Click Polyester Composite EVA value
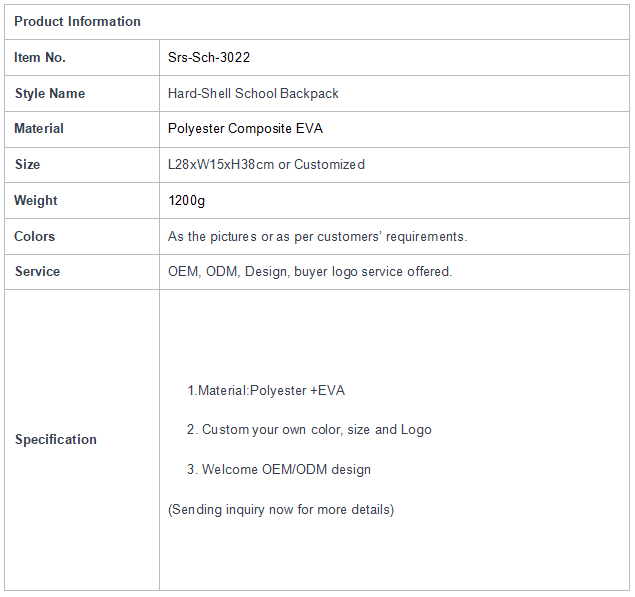This screenshot has width=635, height=597. point(245,129)
